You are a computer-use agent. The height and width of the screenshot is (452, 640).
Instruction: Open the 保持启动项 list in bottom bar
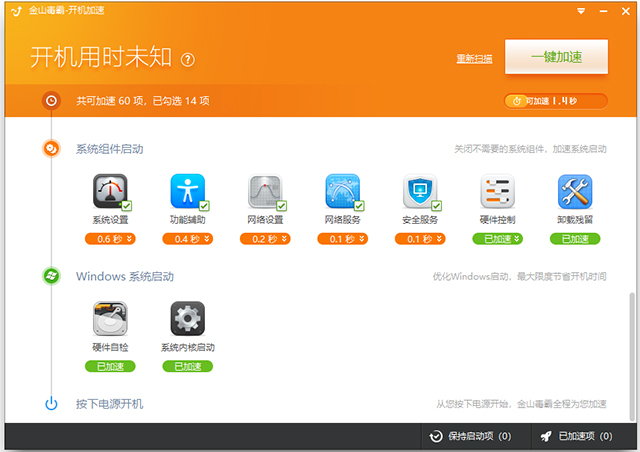click(469, 436)
